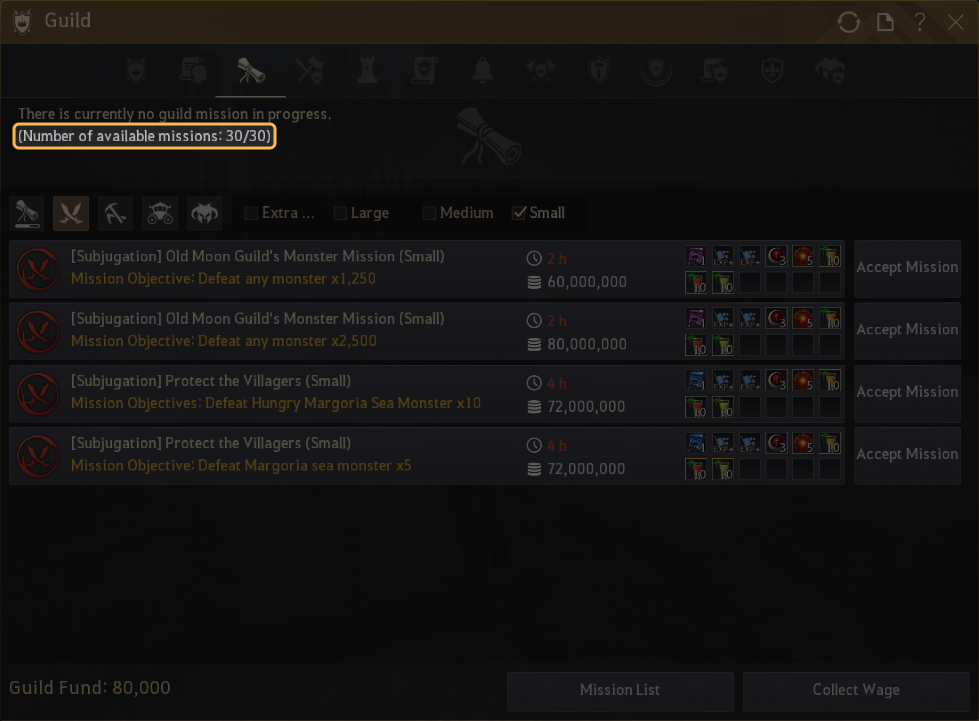Screen dimensions: 979x721
Task: Select the gathering pickaxe filter icon
Action: (x=116, y=213)
